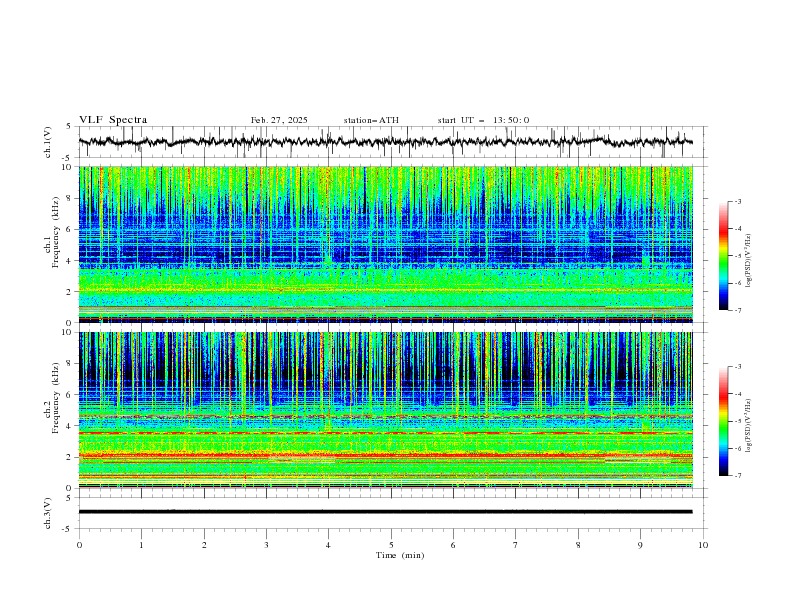Click the dark blue 4-6 kHz band in ch.1
The width and height of the screenshot is (792, 612).
385,246
